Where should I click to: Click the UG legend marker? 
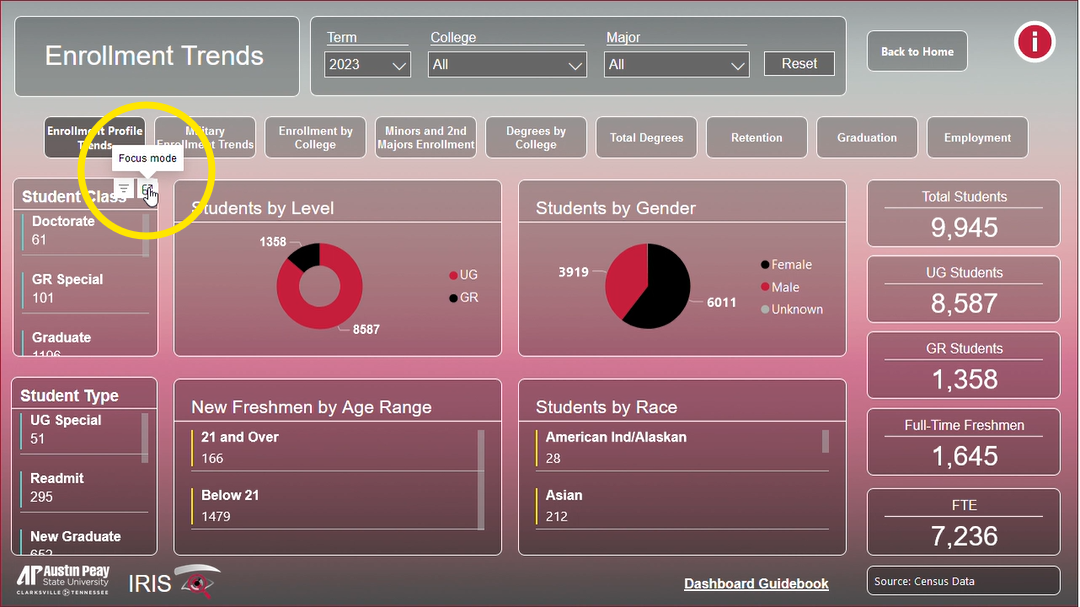coord(453,275)
